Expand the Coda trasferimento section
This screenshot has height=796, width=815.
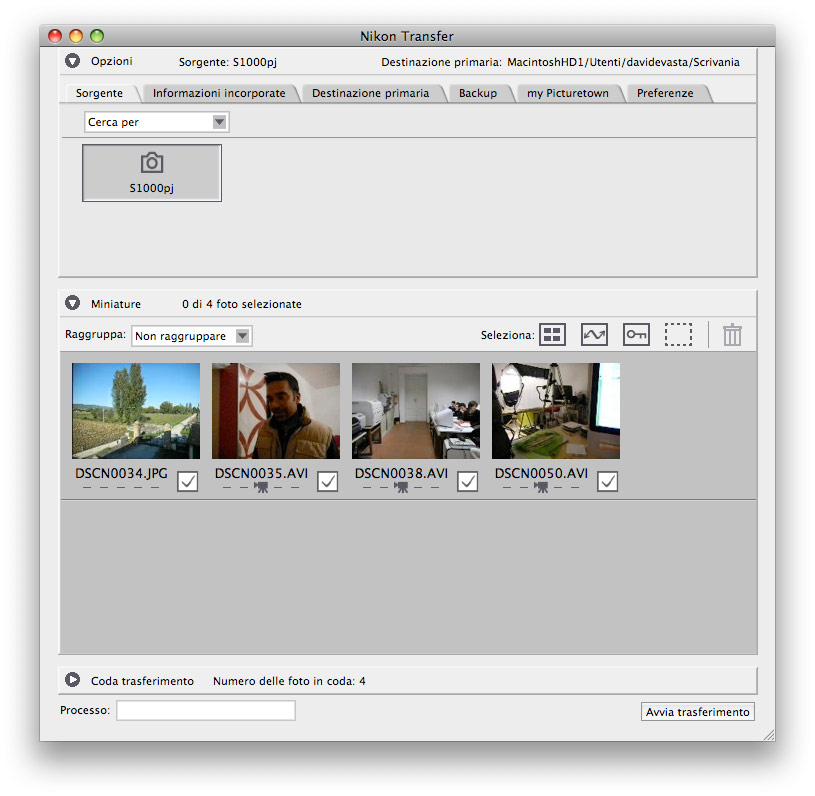click(72, 680)
